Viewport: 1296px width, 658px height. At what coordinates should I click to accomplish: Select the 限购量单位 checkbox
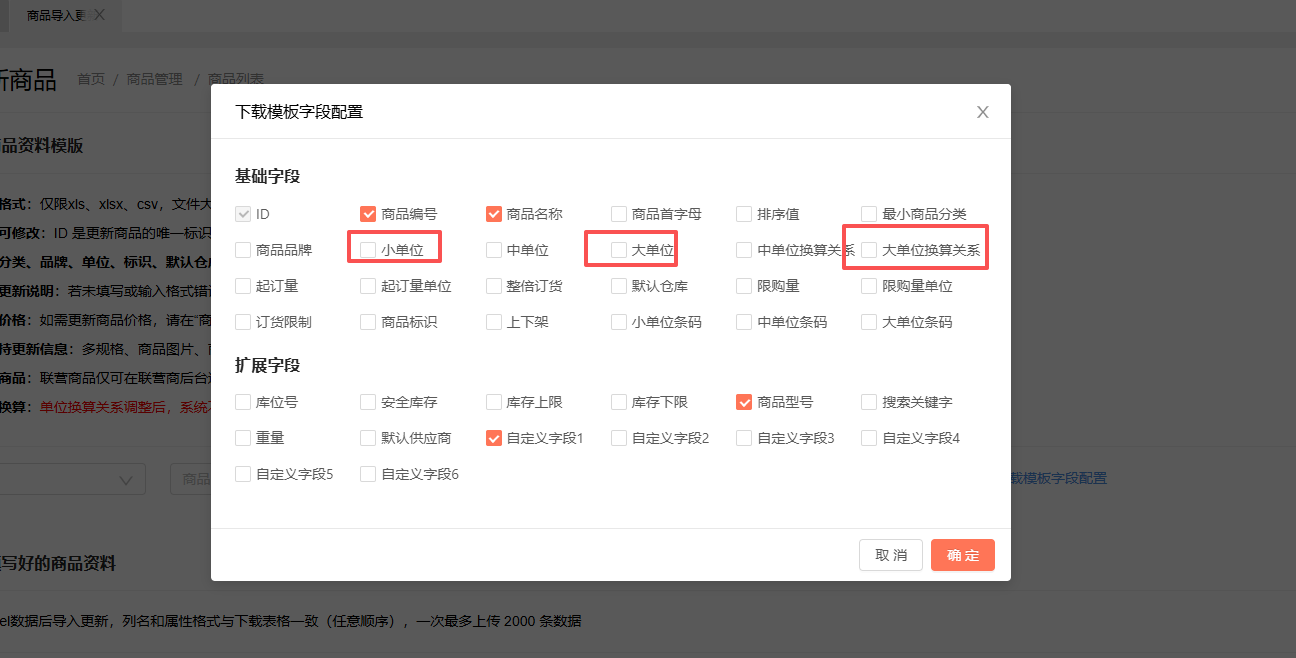click(869, 286)
